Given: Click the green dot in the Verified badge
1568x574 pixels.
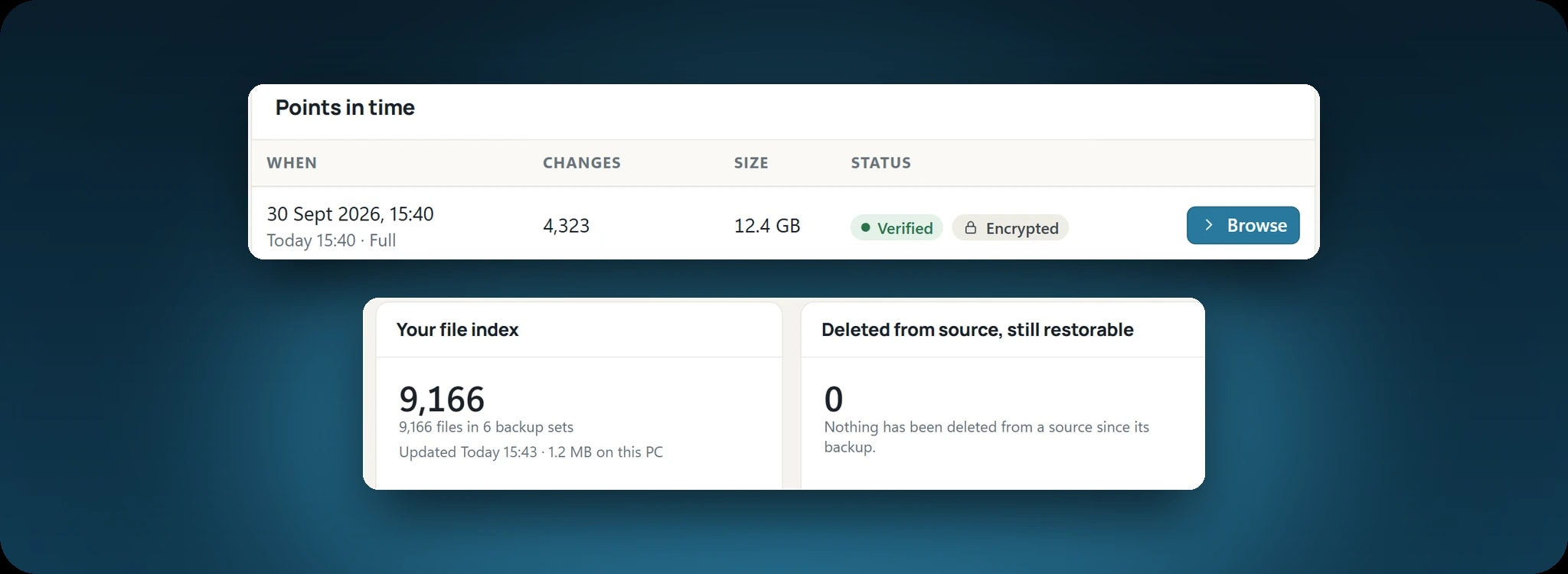Looking at the screenshot, I should (x=865, y=227).
